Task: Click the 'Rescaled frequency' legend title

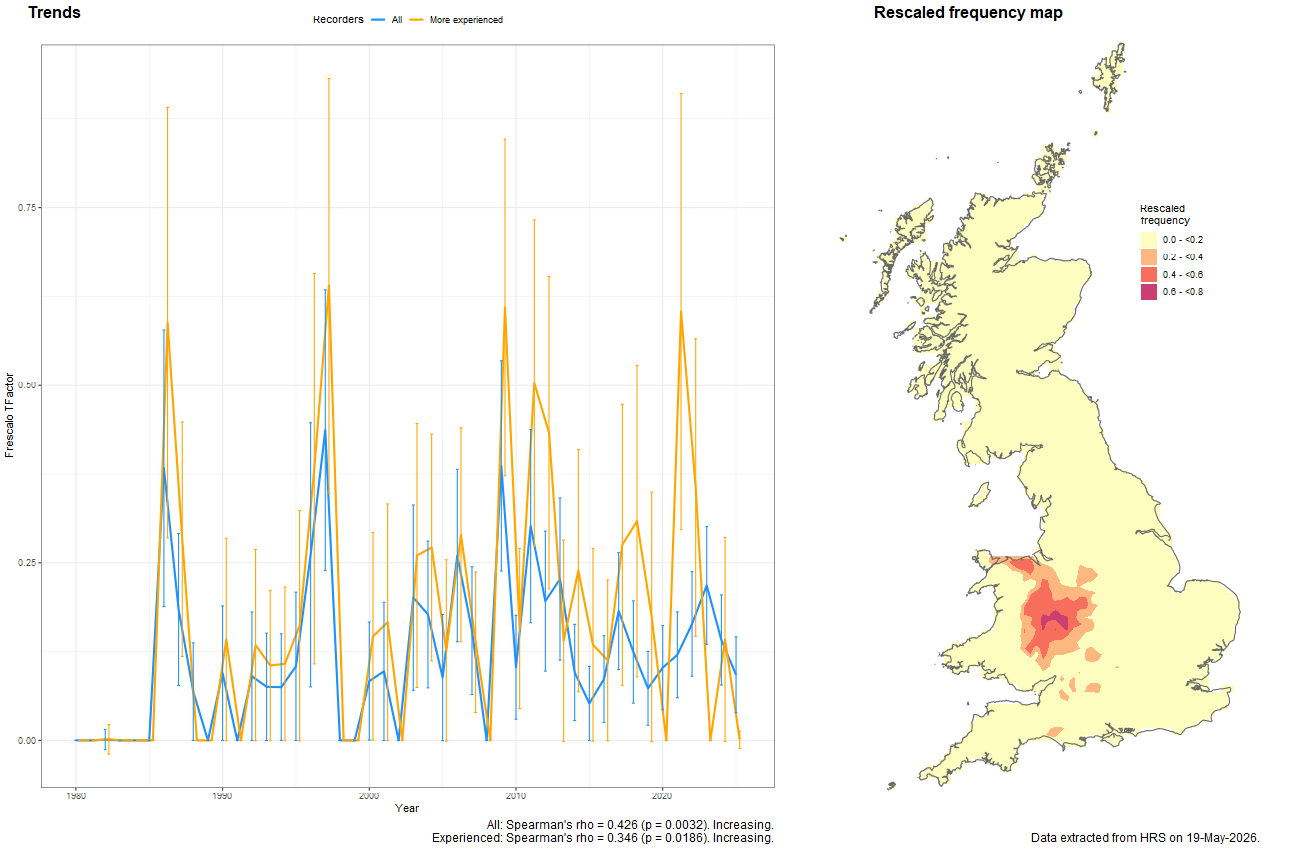Action: pos(1165,214)
